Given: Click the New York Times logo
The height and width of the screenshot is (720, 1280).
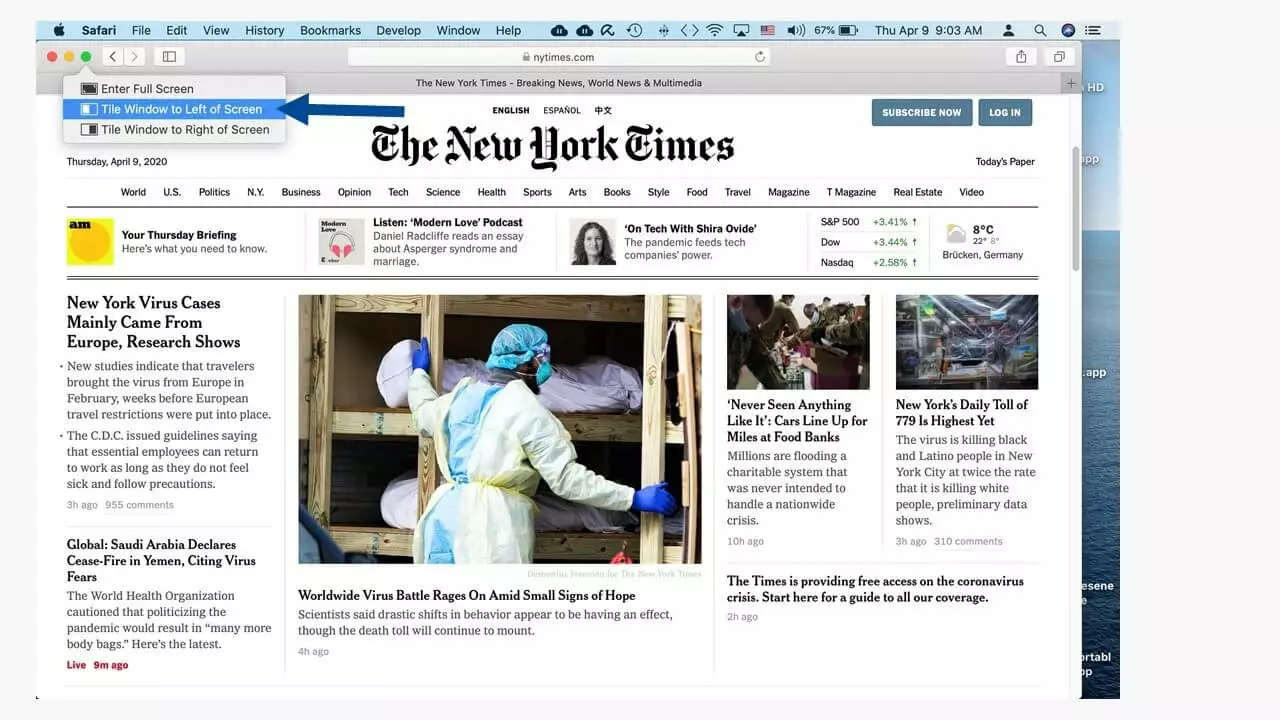Looking at the screenshot, I should tap(553, 146).
